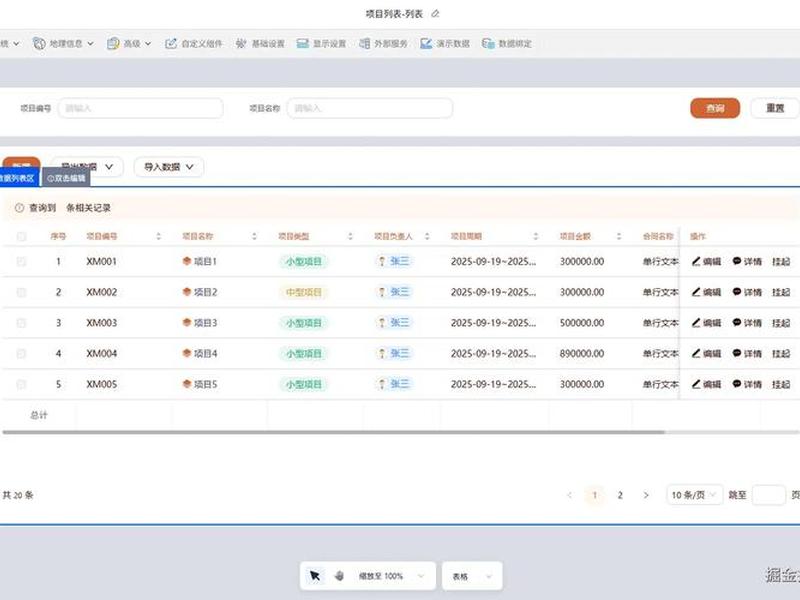Viewport: 800px width, 600px height.
Task: Click the table's horizontal scrollbar
Action: (334, 432)
